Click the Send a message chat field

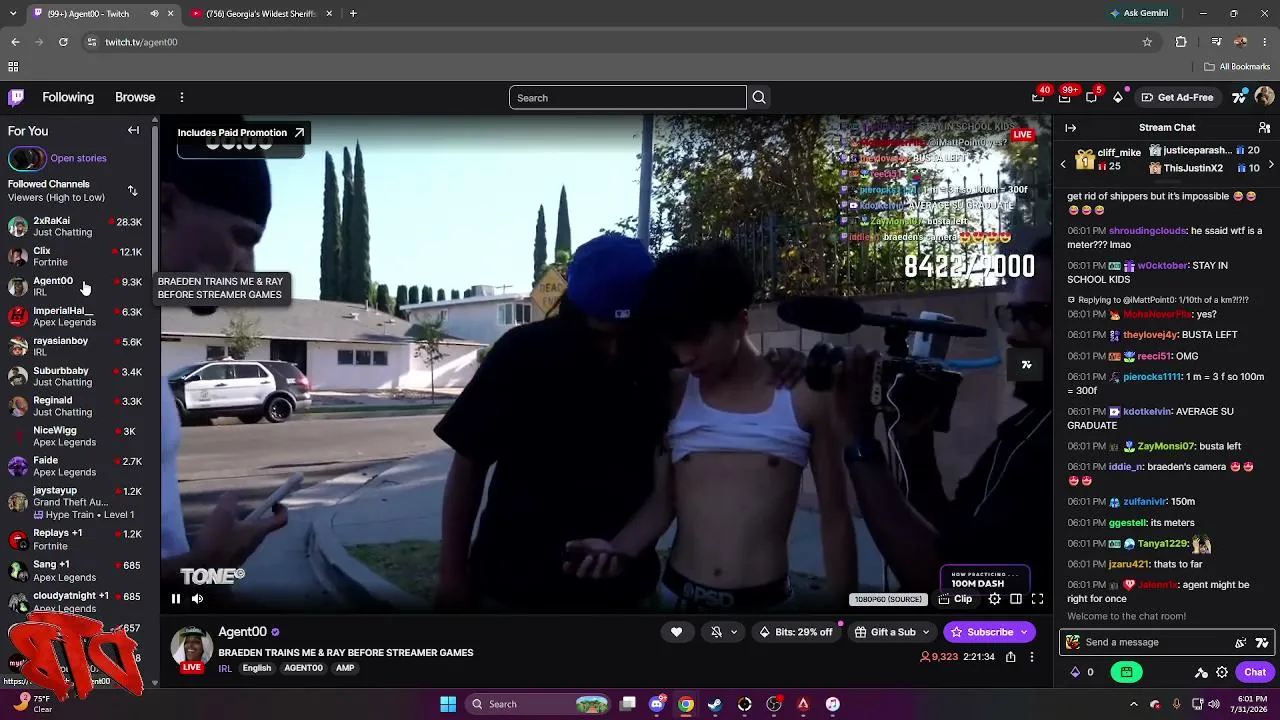click(1166, 642)
